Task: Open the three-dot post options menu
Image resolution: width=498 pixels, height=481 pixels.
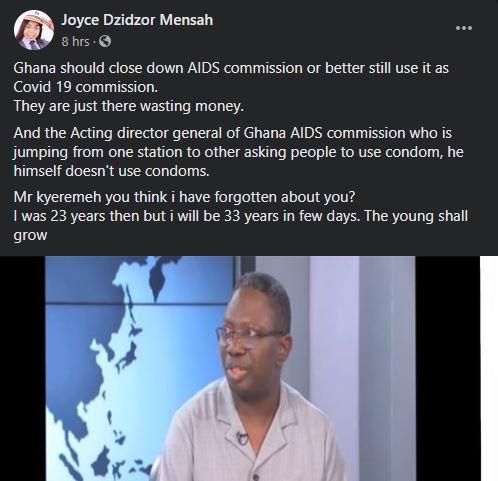Action: coord(464,28)
